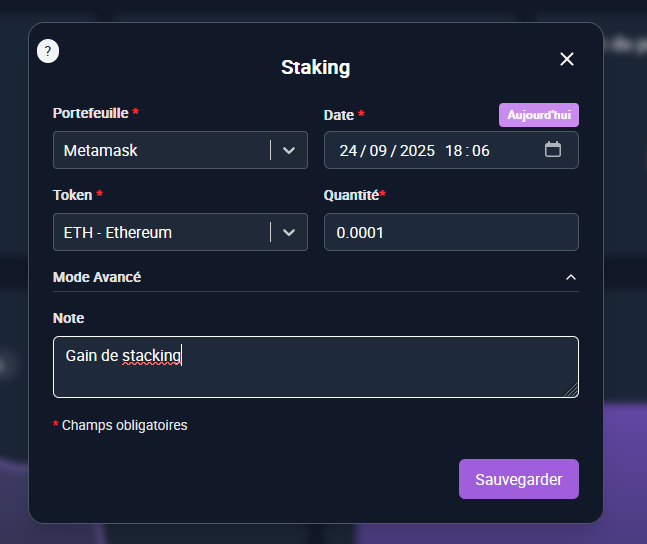
Task: Select the minutes value 06 in Date
Action: tap(481, 151)
